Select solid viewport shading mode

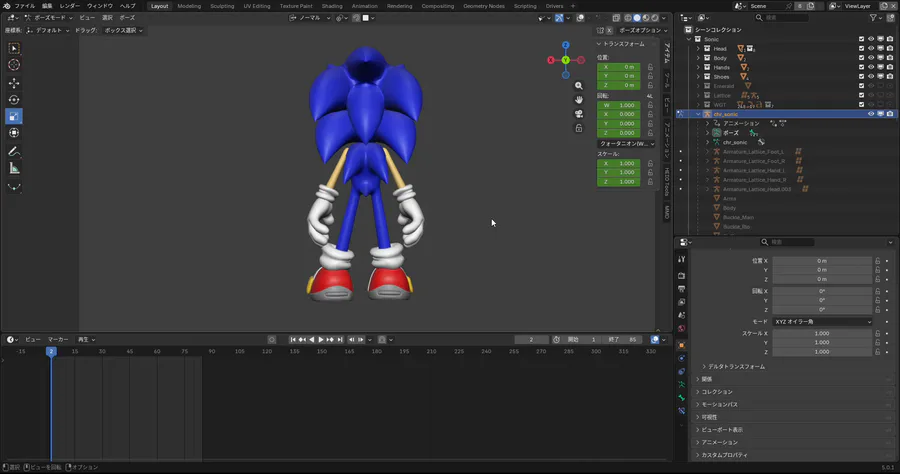coord(637,18)
